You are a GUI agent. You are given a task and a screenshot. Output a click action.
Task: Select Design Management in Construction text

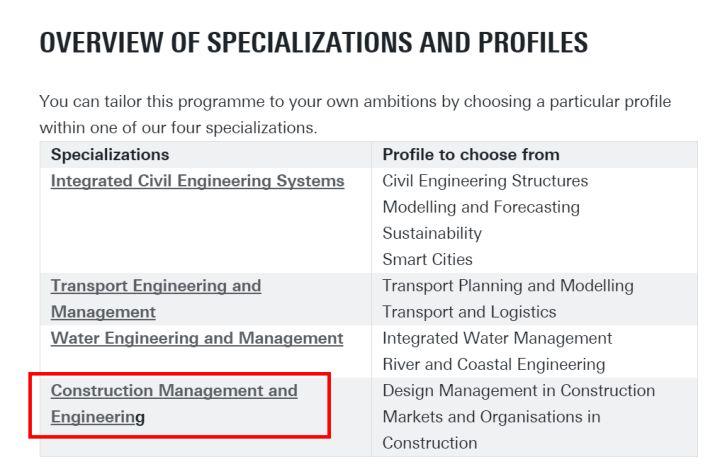point(518,390)
